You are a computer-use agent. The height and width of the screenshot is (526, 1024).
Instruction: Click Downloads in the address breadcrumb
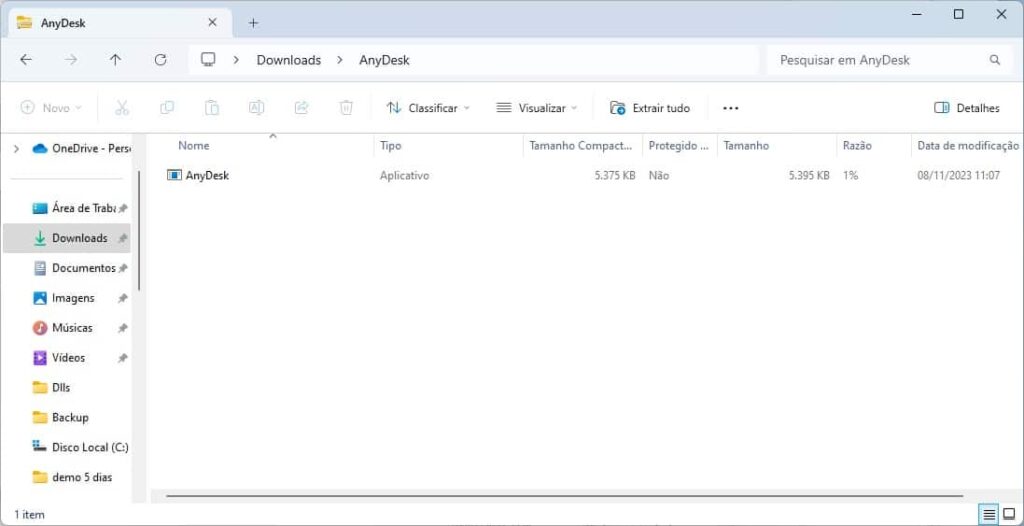click(288, 60)
